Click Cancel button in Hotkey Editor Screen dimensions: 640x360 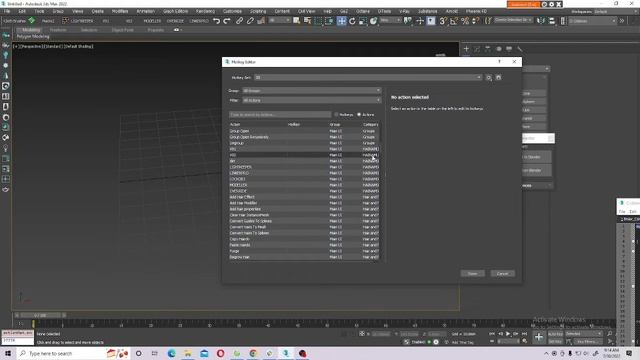502,273
